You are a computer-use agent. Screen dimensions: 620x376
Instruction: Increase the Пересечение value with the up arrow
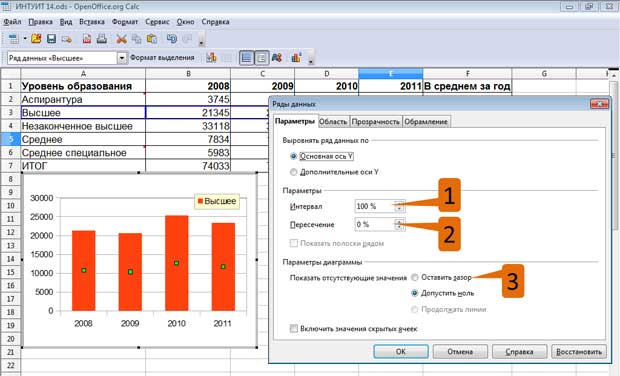399,222
